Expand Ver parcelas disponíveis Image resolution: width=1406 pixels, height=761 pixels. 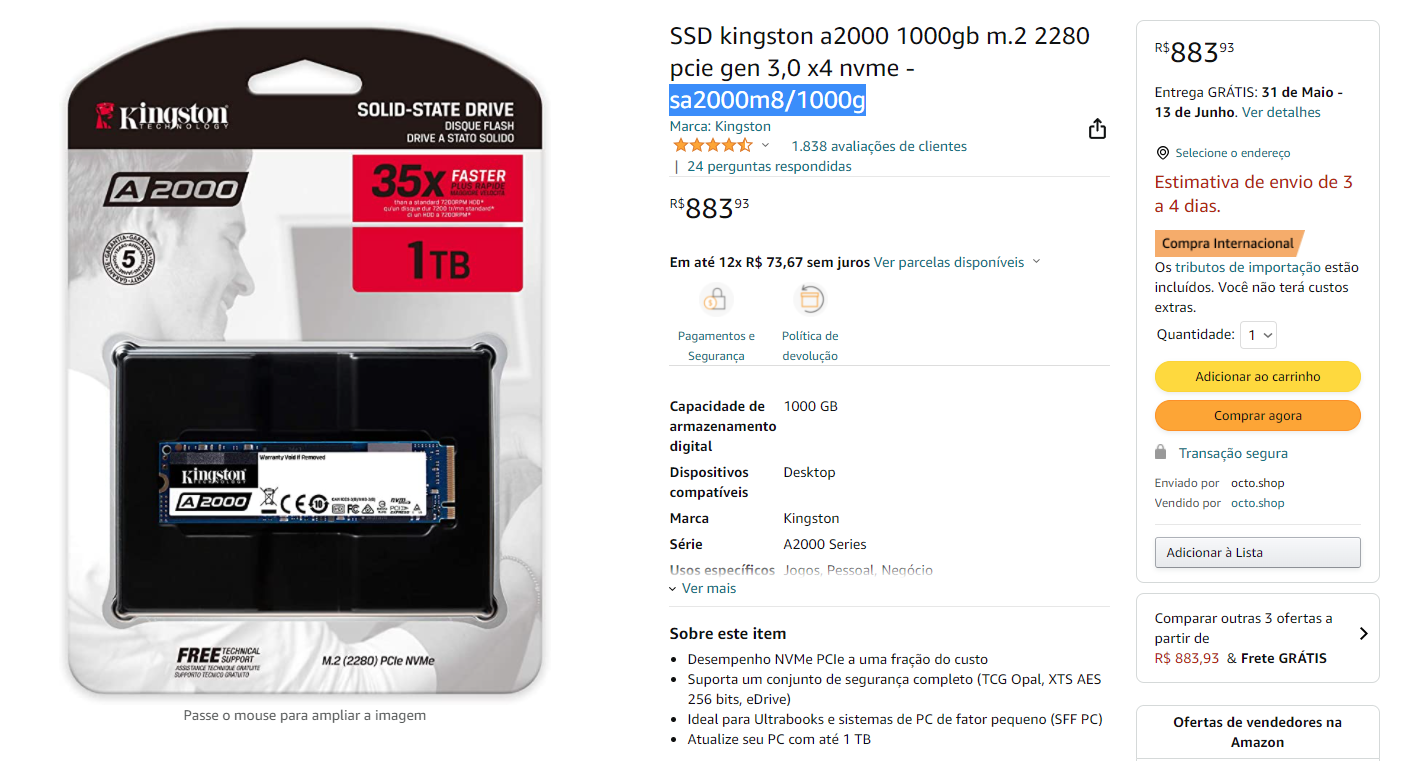tap(957, 262)
